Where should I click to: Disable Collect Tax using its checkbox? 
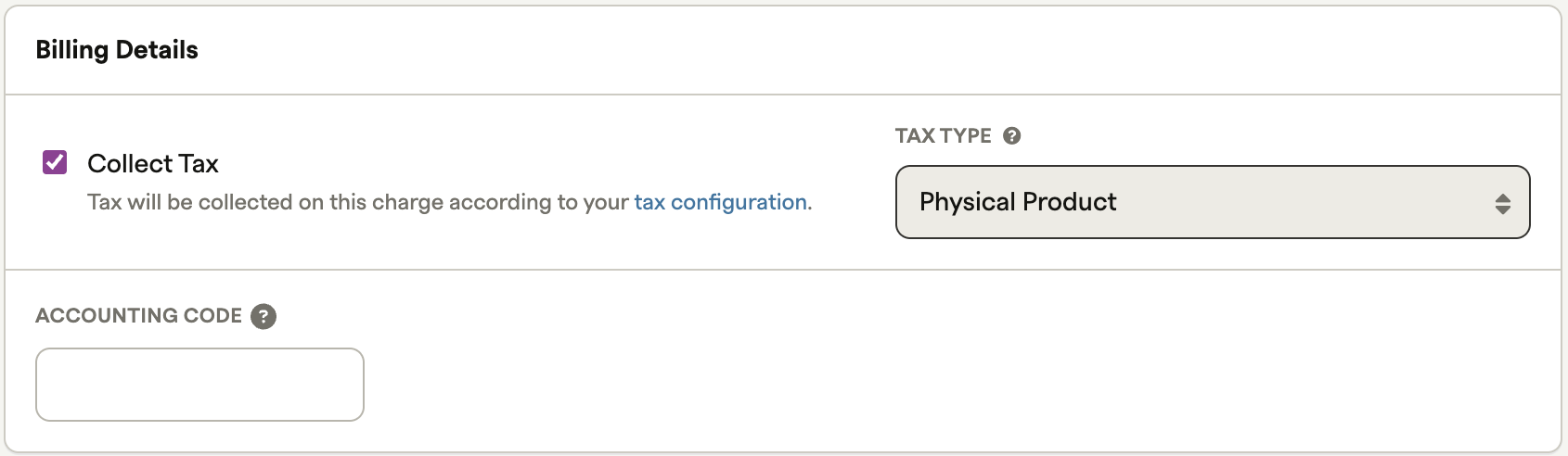55,163
